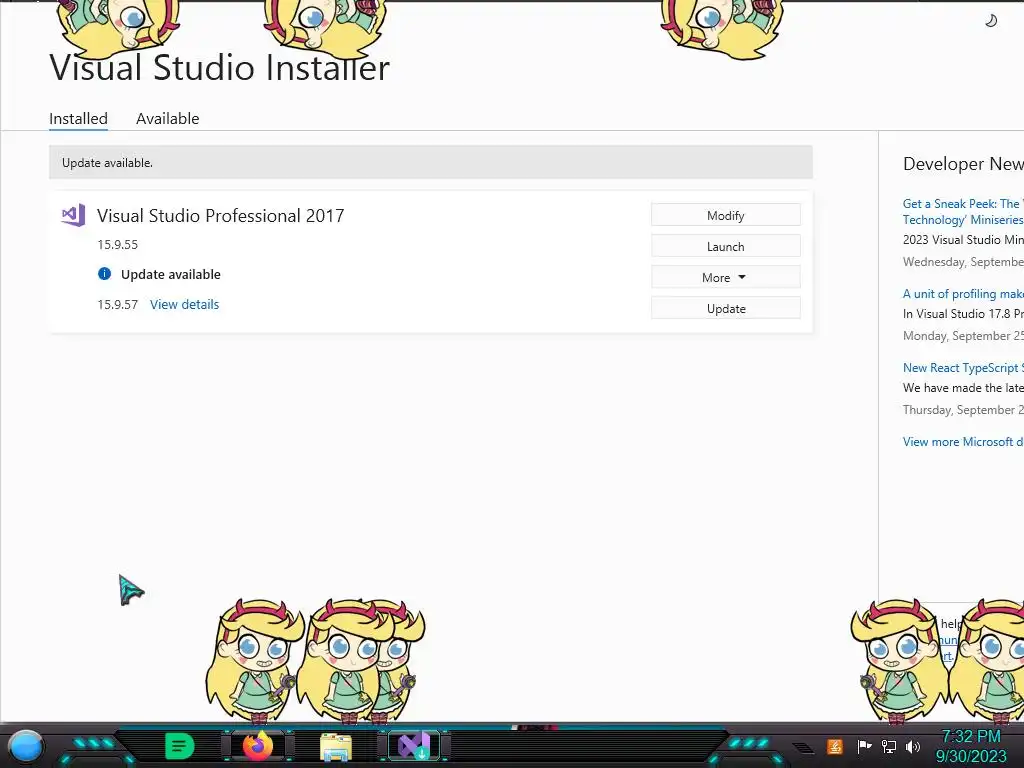Switch to the Available tab
The width and height of the screenshot is (1024, 768).
168,119
